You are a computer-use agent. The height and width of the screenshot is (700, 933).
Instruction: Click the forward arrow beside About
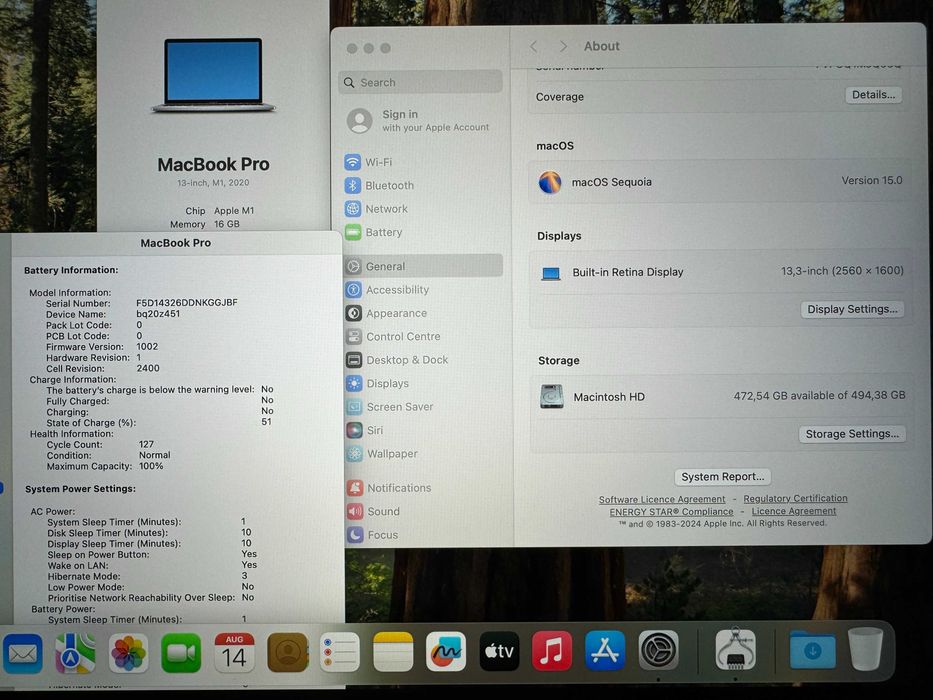[563, 46]
